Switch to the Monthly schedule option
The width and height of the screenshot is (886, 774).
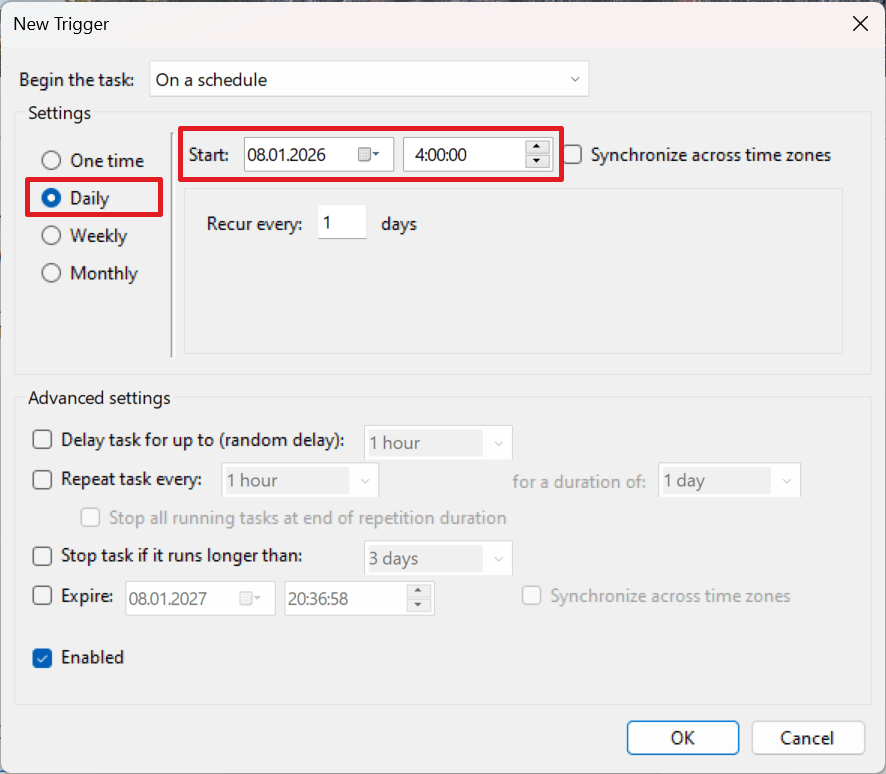coord(51,273)
